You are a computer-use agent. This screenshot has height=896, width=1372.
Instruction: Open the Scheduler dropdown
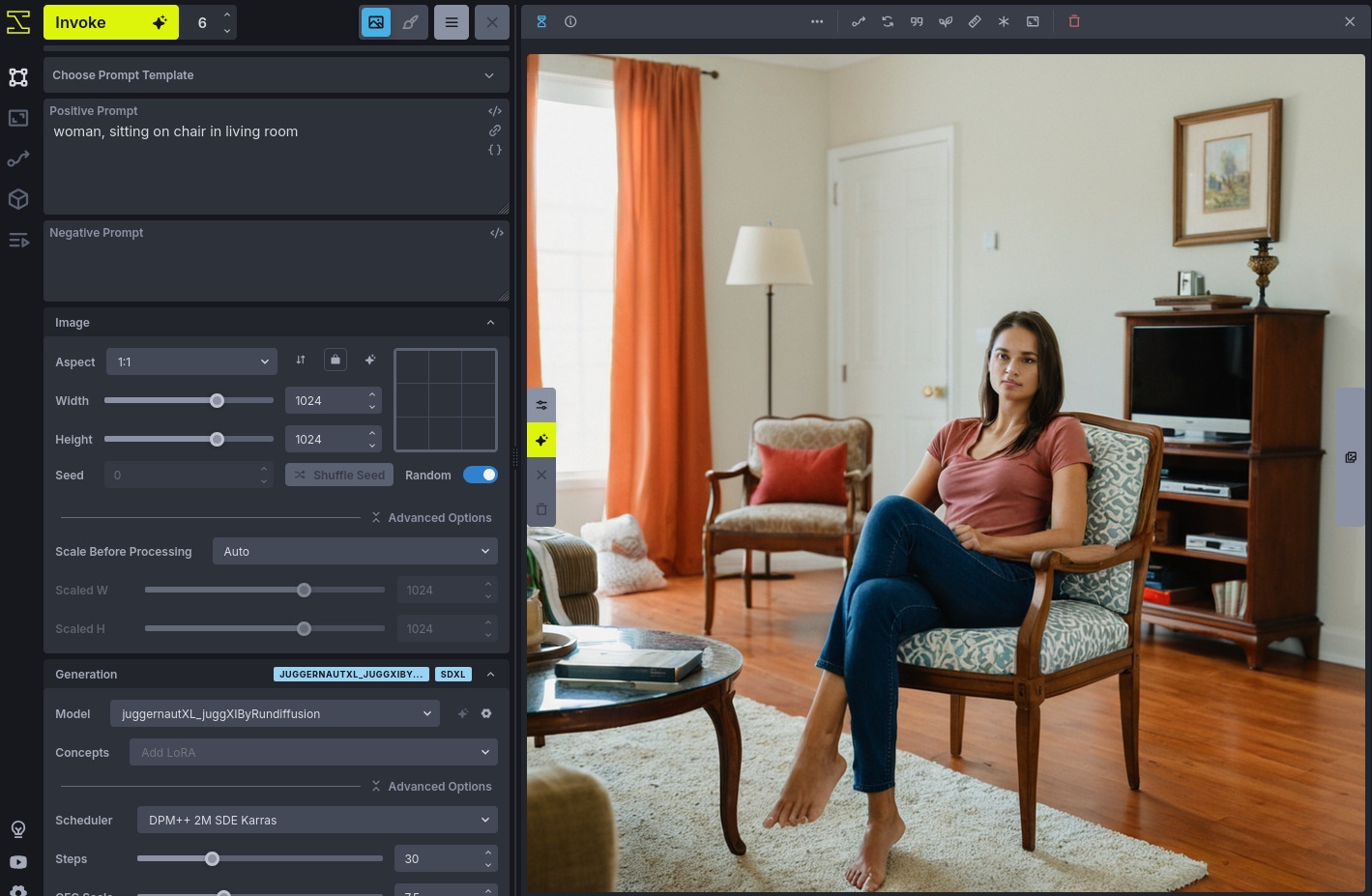click(x=317, y=820)
